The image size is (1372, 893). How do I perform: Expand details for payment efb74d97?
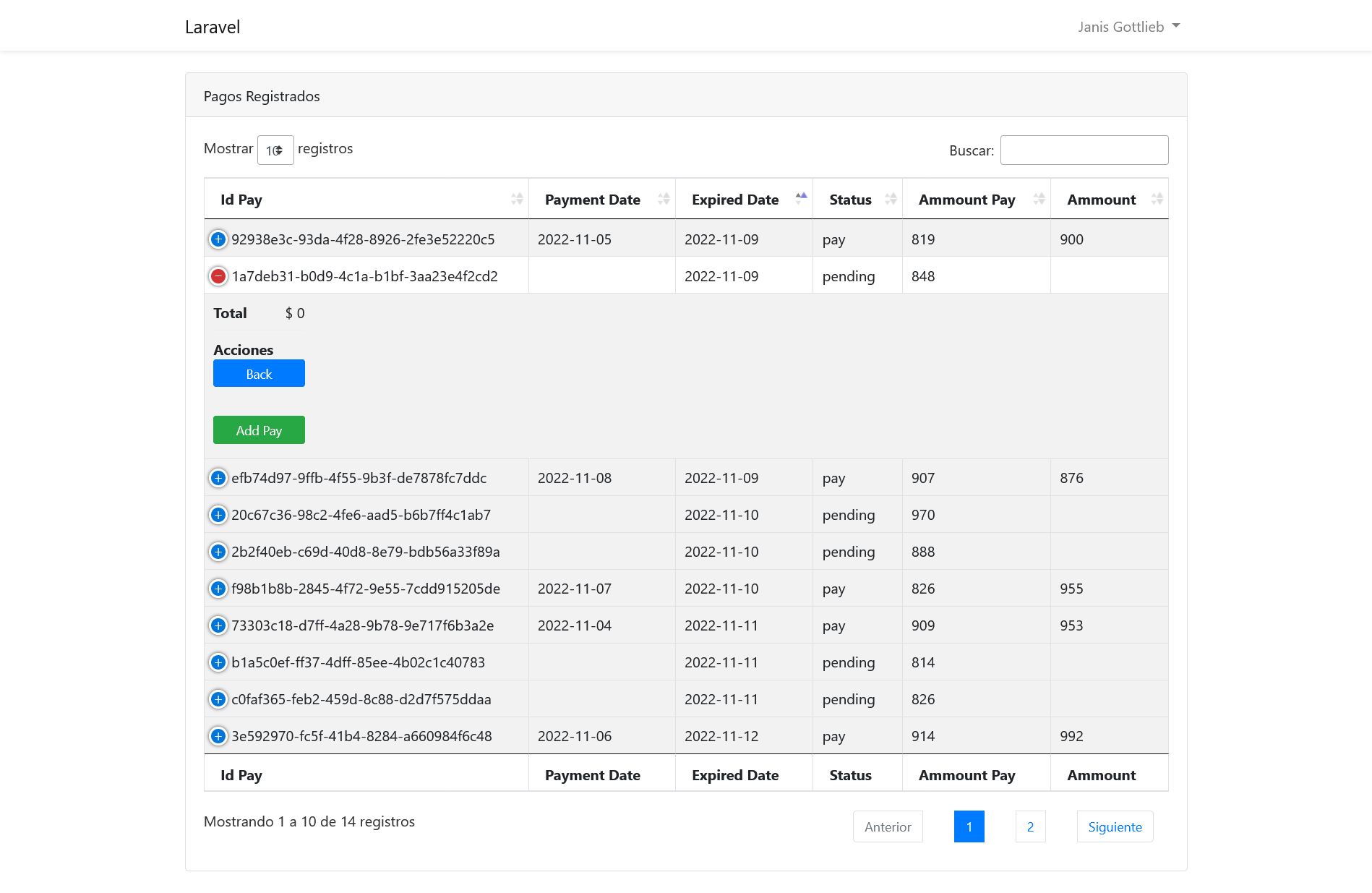click(x=218, y=478)
